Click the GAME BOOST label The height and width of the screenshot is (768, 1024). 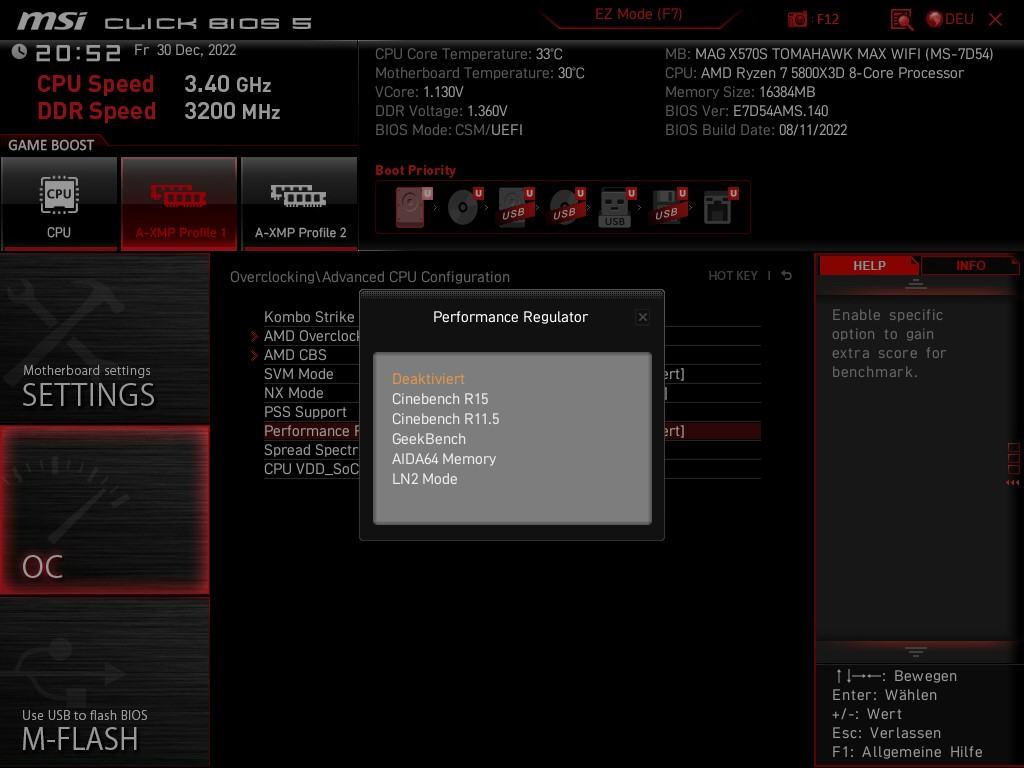coord(51,145)
